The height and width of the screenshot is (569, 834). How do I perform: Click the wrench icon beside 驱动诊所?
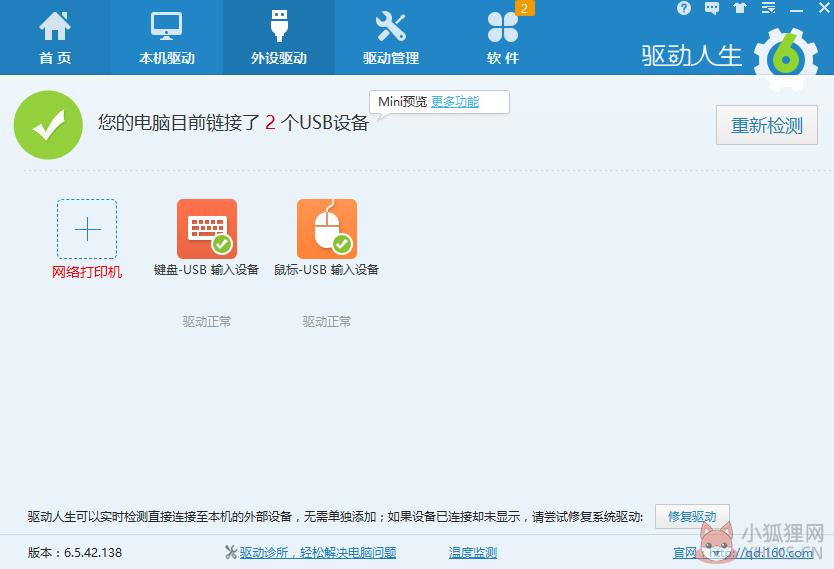point(231,553)
